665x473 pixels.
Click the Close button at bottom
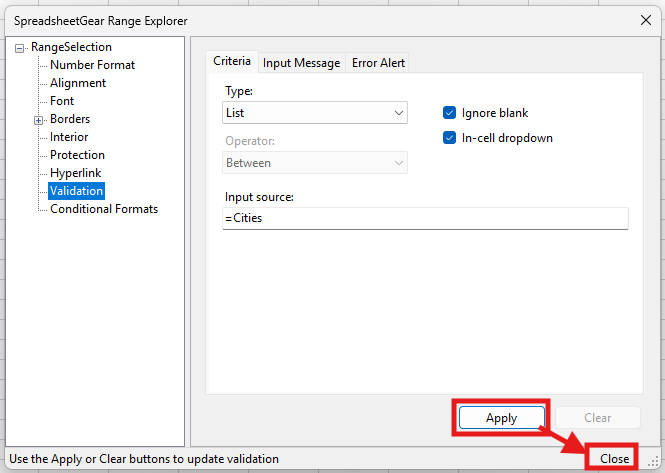tap(614, 458)
